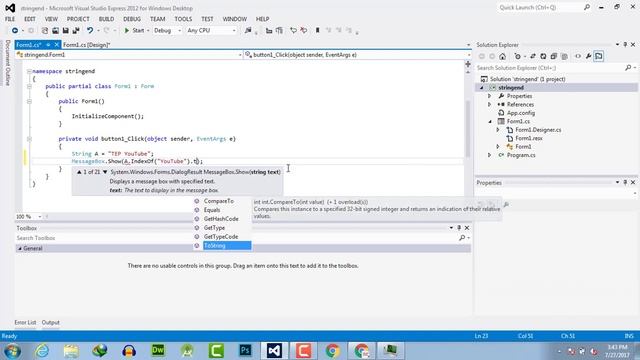
Task: Open the EDIT menu
Action: point(30,19)
